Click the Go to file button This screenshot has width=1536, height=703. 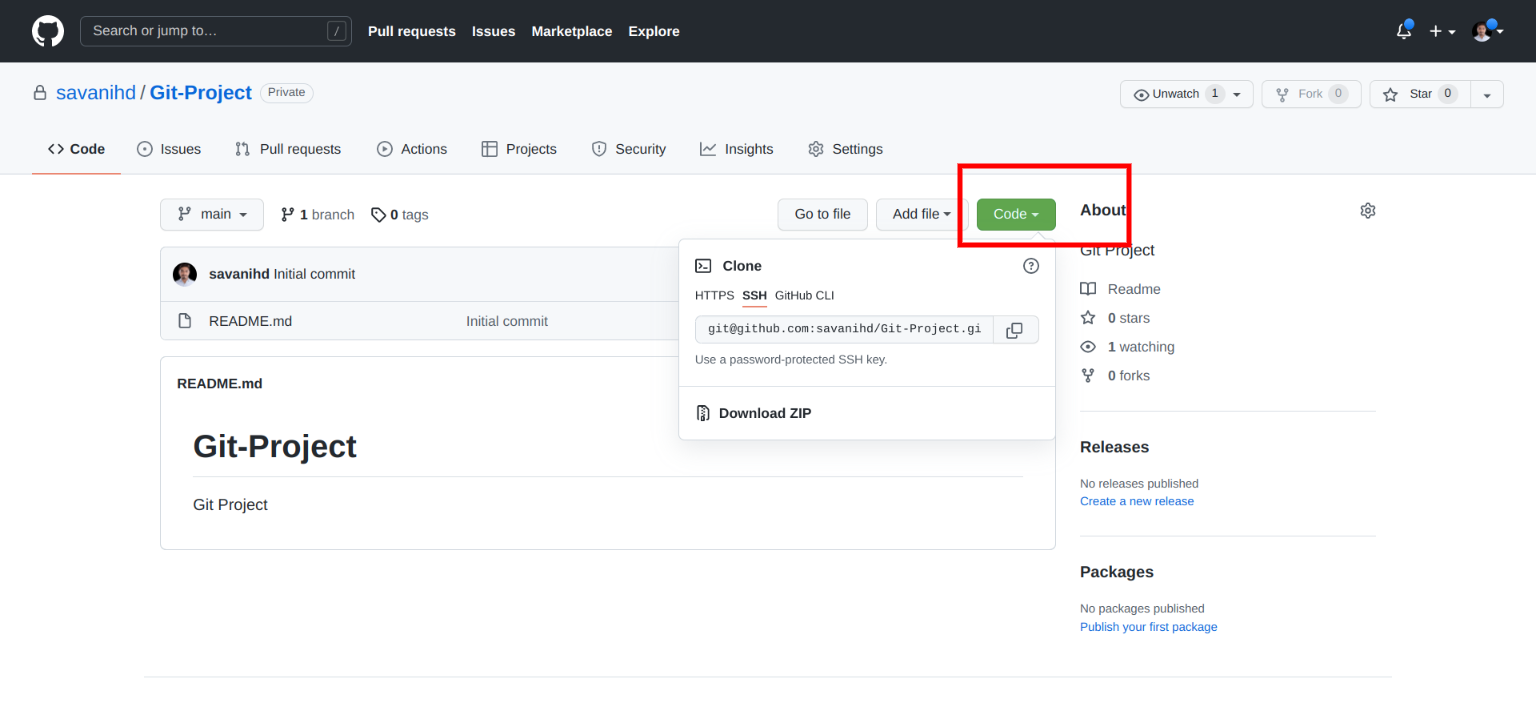pos(822,214)
